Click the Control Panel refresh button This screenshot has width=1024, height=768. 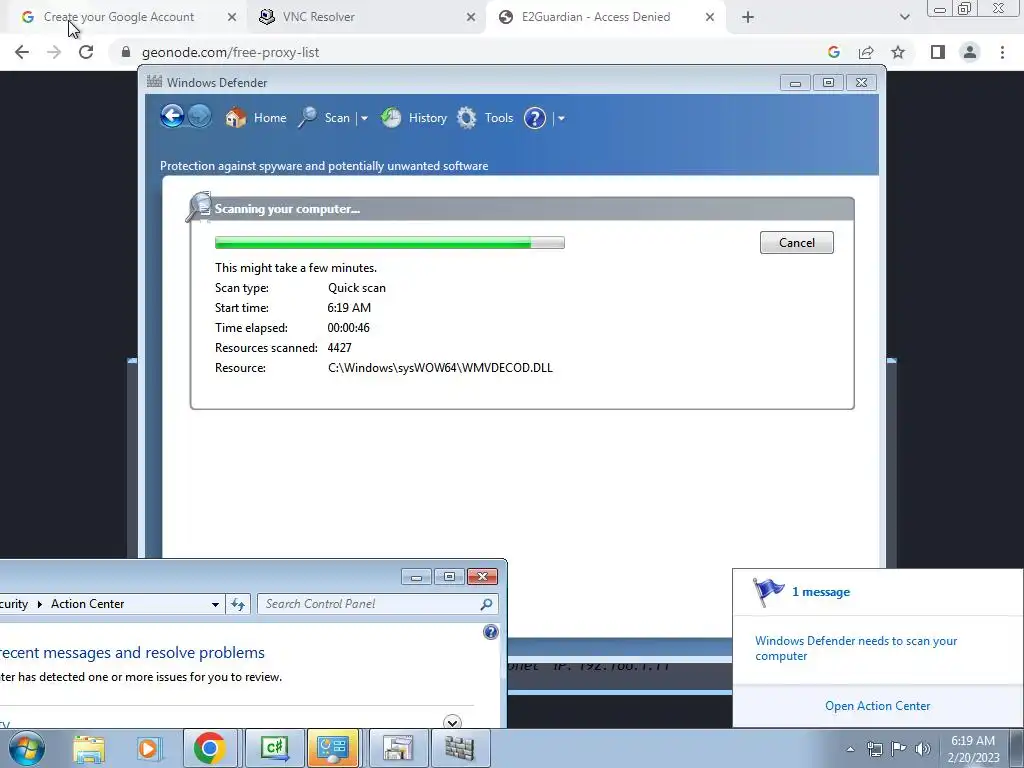point(238,605)
